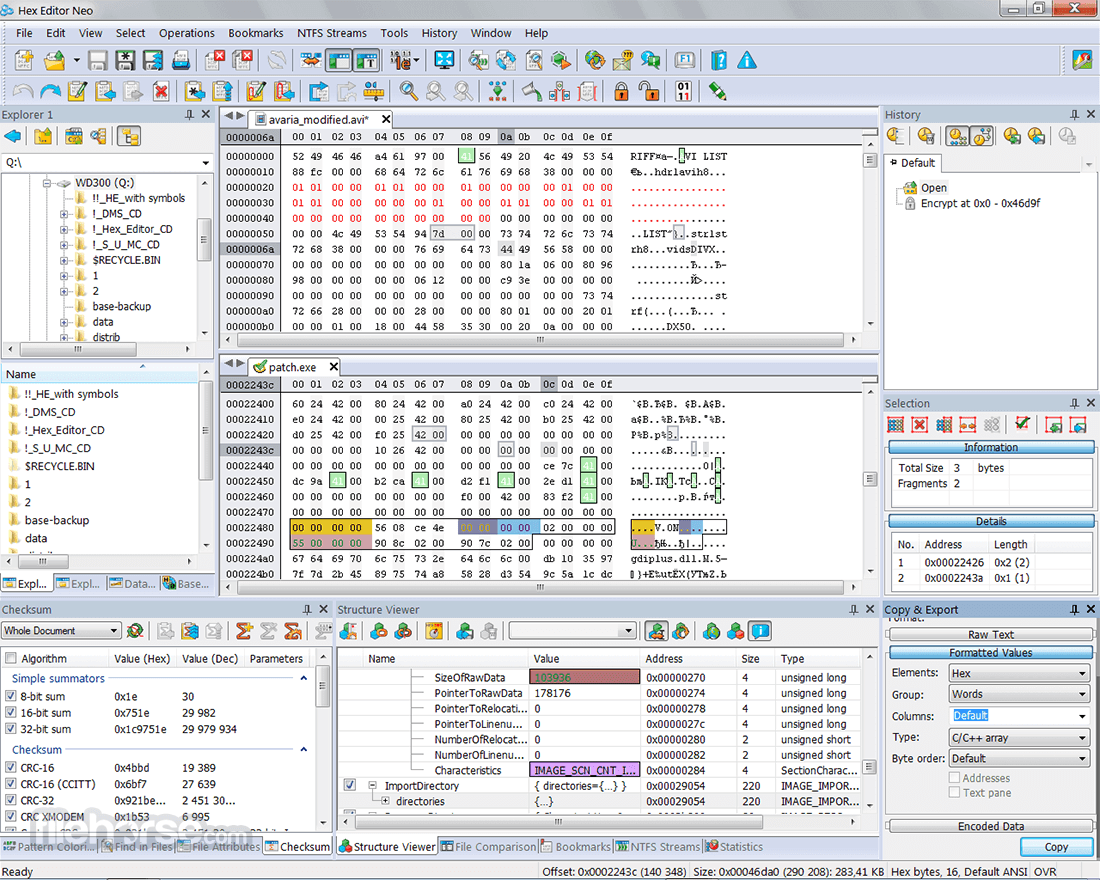Image resolution: width=1100 pixels, height=880 pixels.
Task: Switch to the File Comparison tab
Action: pyautogui.click(x=488, y=847)
